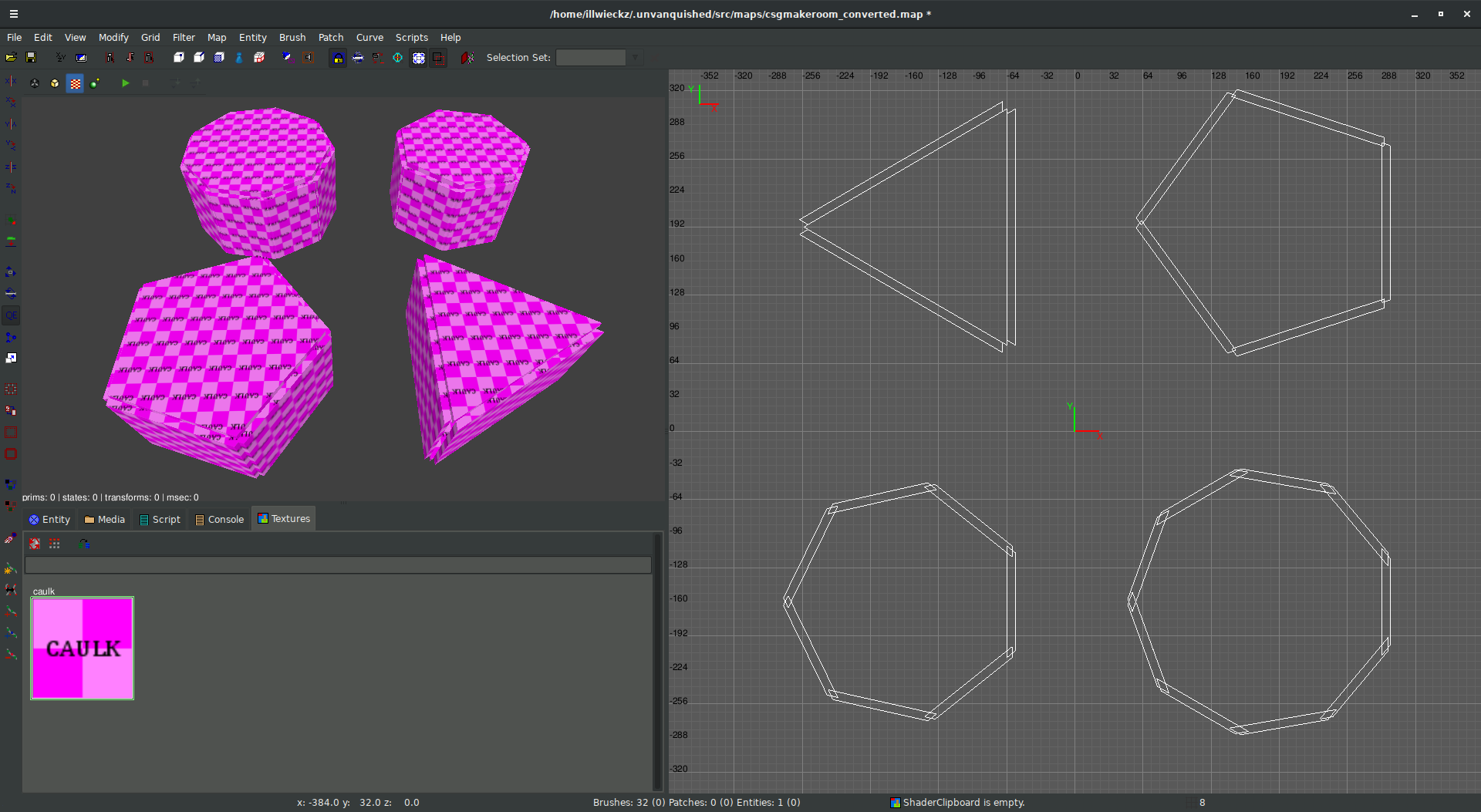
Task: Select the caulk texture swatch
Action: (x=83, y=648)
